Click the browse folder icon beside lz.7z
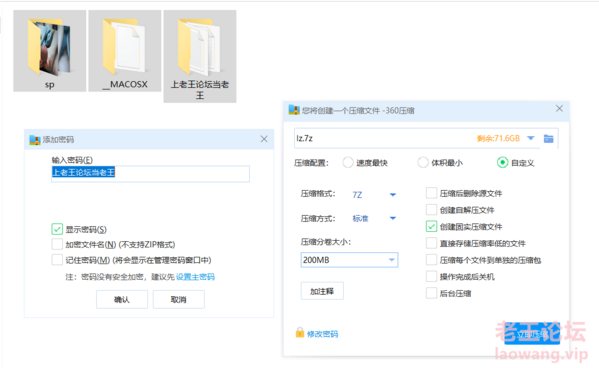 (549, 138)
